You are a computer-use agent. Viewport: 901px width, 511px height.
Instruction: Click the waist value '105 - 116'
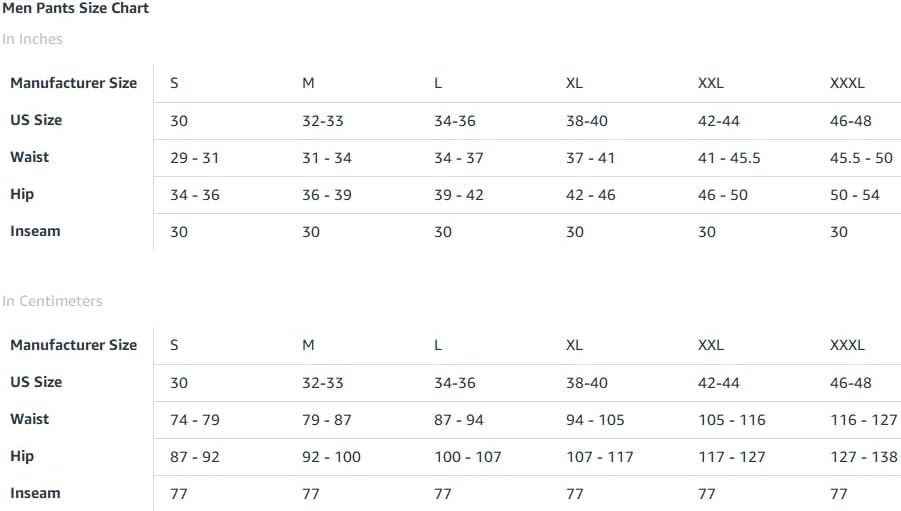[x=731, y=420]
